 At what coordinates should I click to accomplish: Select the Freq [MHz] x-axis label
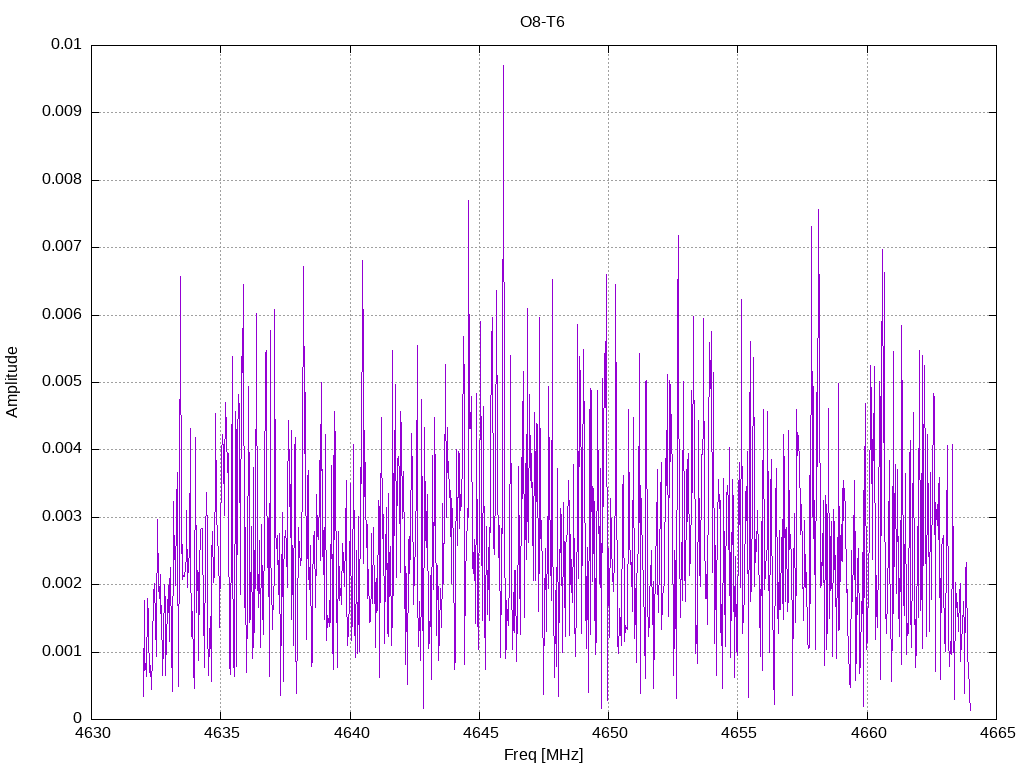(x=543, y=755)
